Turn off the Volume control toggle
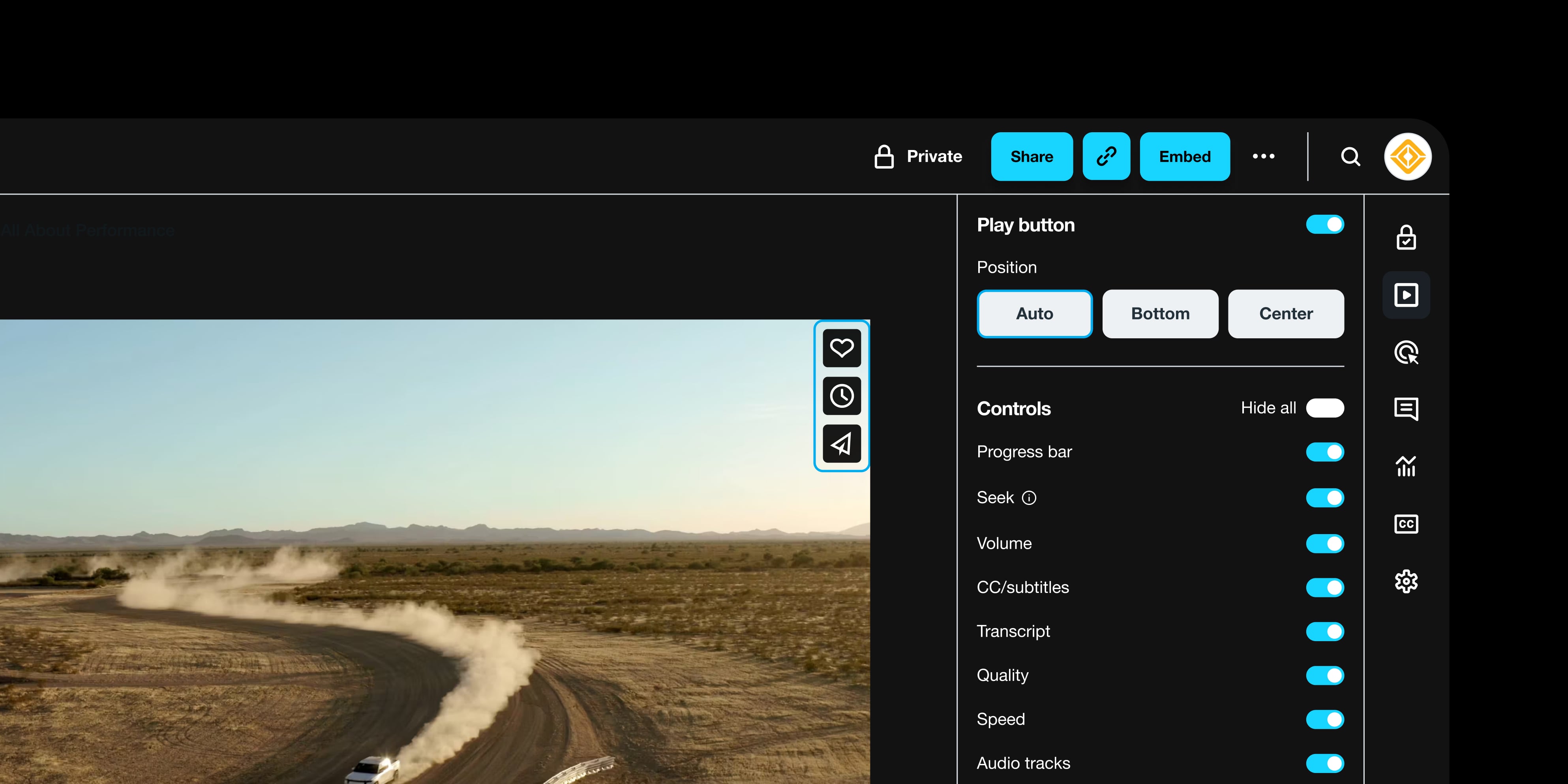 tap(1325, 544)
